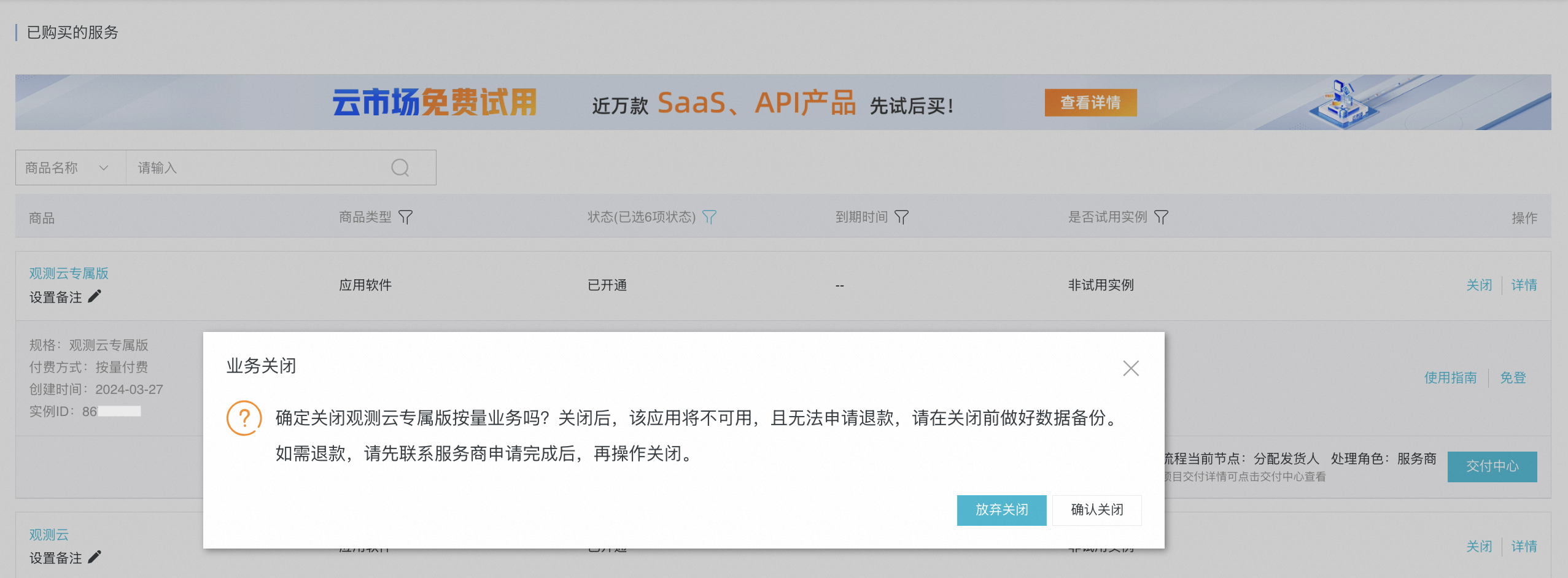The image size is (1568, 578).
Task: Click the 规格: 观测云专属版 text
Action: pos(88,345)
